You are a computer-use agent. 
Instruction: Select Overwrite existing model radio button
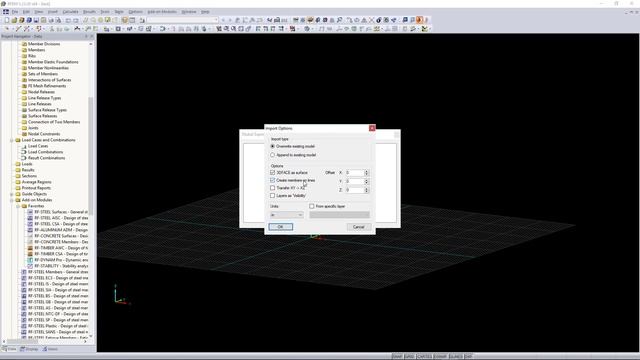pos(273,146)
